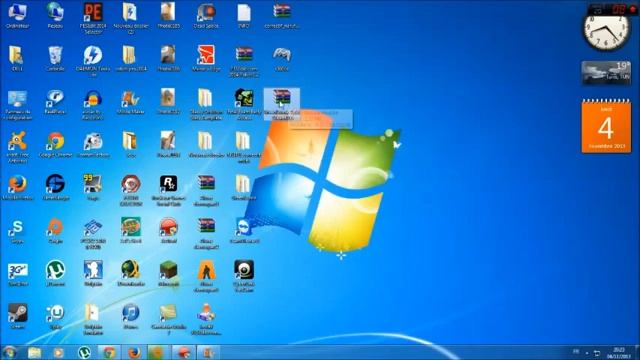Open the DELL folder
The height and width of the screenshot is (360, 640).
click(x=17, y=58)
